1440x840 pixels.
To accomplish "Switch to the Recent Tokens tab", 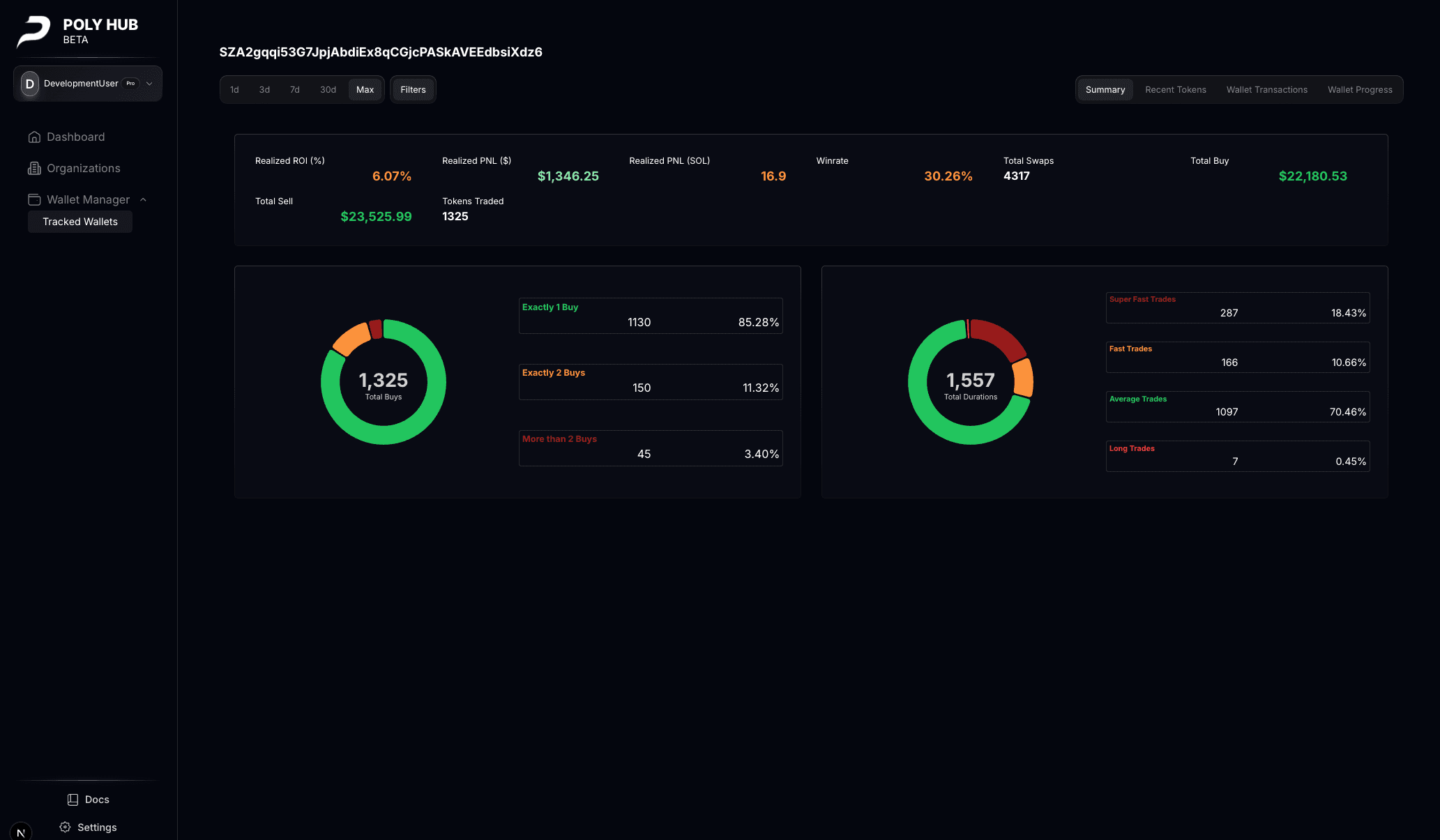I will [x=1176, y=89].
